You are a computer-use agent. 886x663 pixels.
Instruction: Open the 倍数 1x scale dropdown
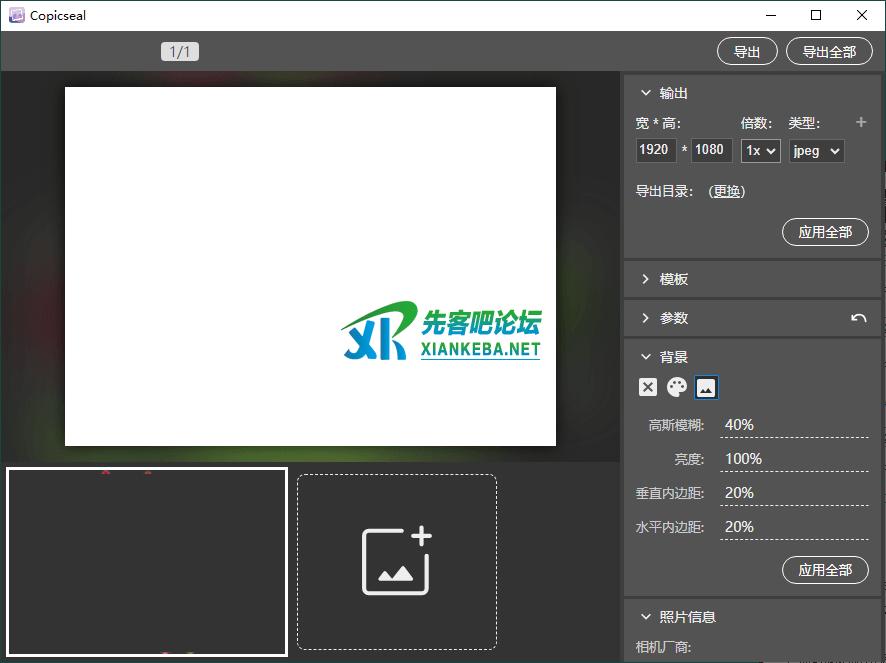point(760,150)
